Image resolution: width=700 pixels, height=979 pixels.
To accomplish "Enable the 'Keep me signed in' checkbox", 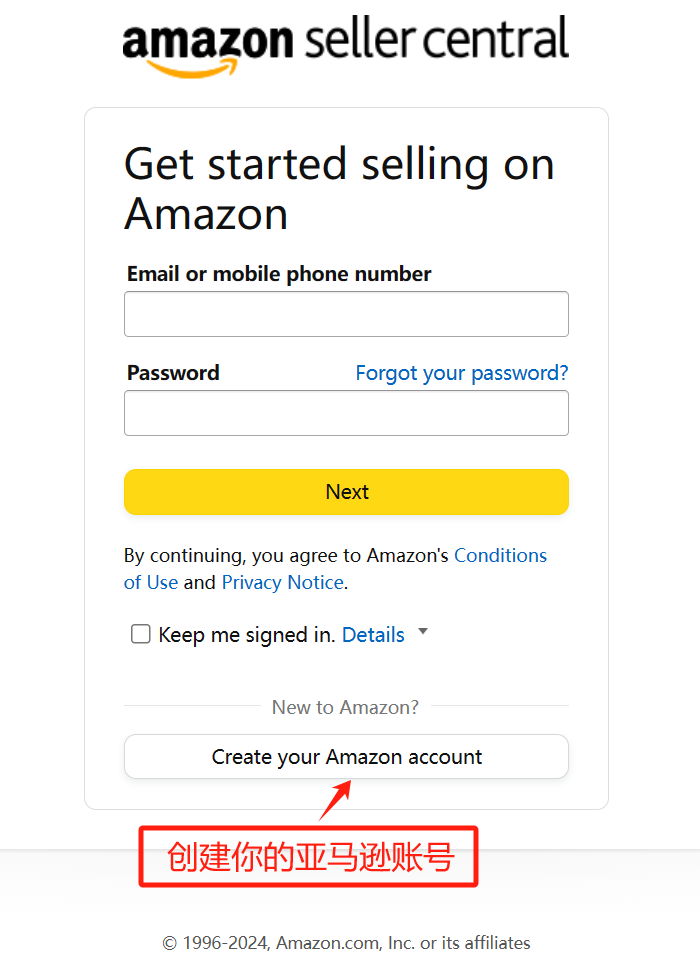I will [x=141, y=634].
